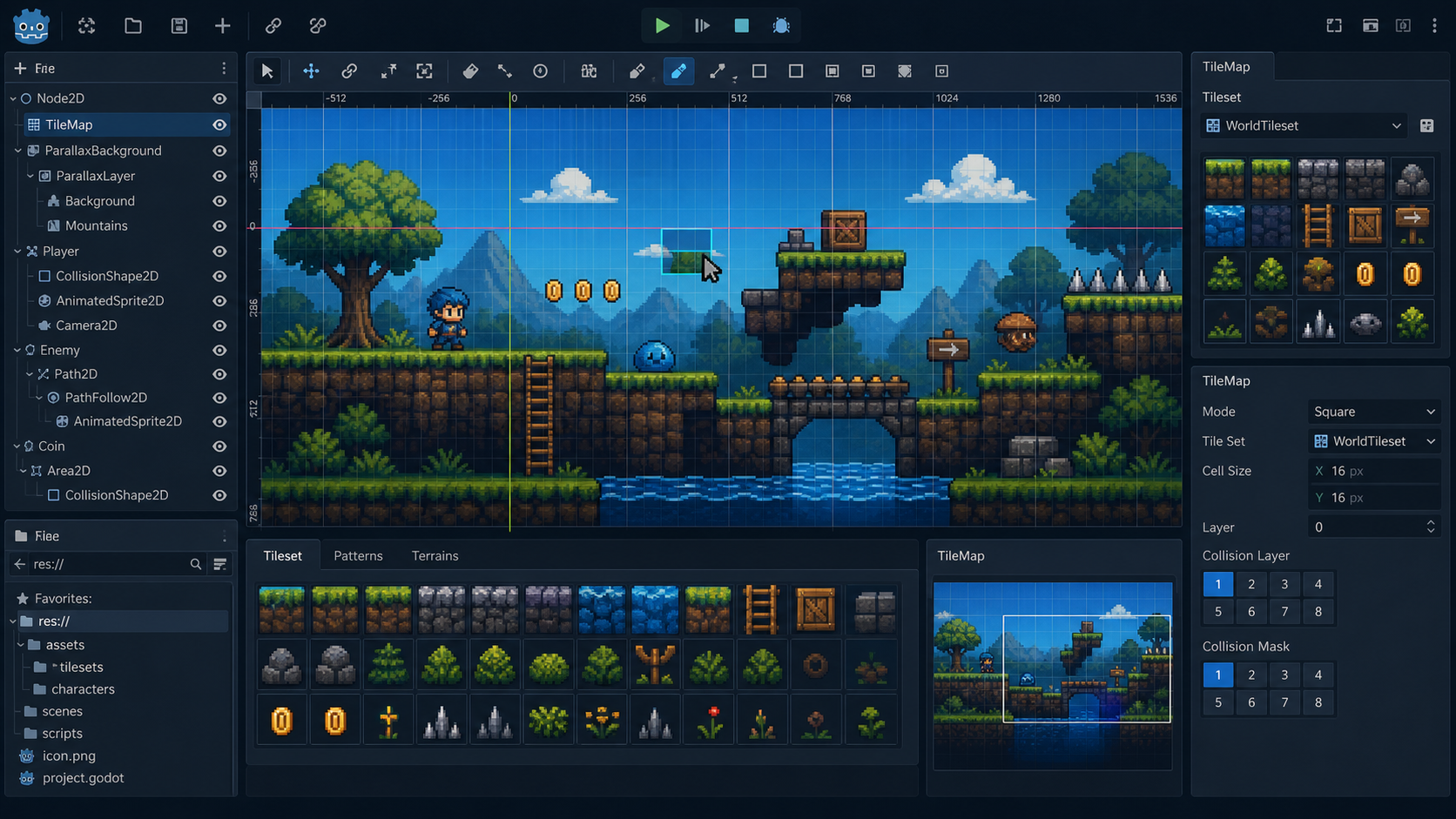Enable Collision Mask bit 5
Viewport: 1456px width, 819px height.
[x=1218, y=702]
